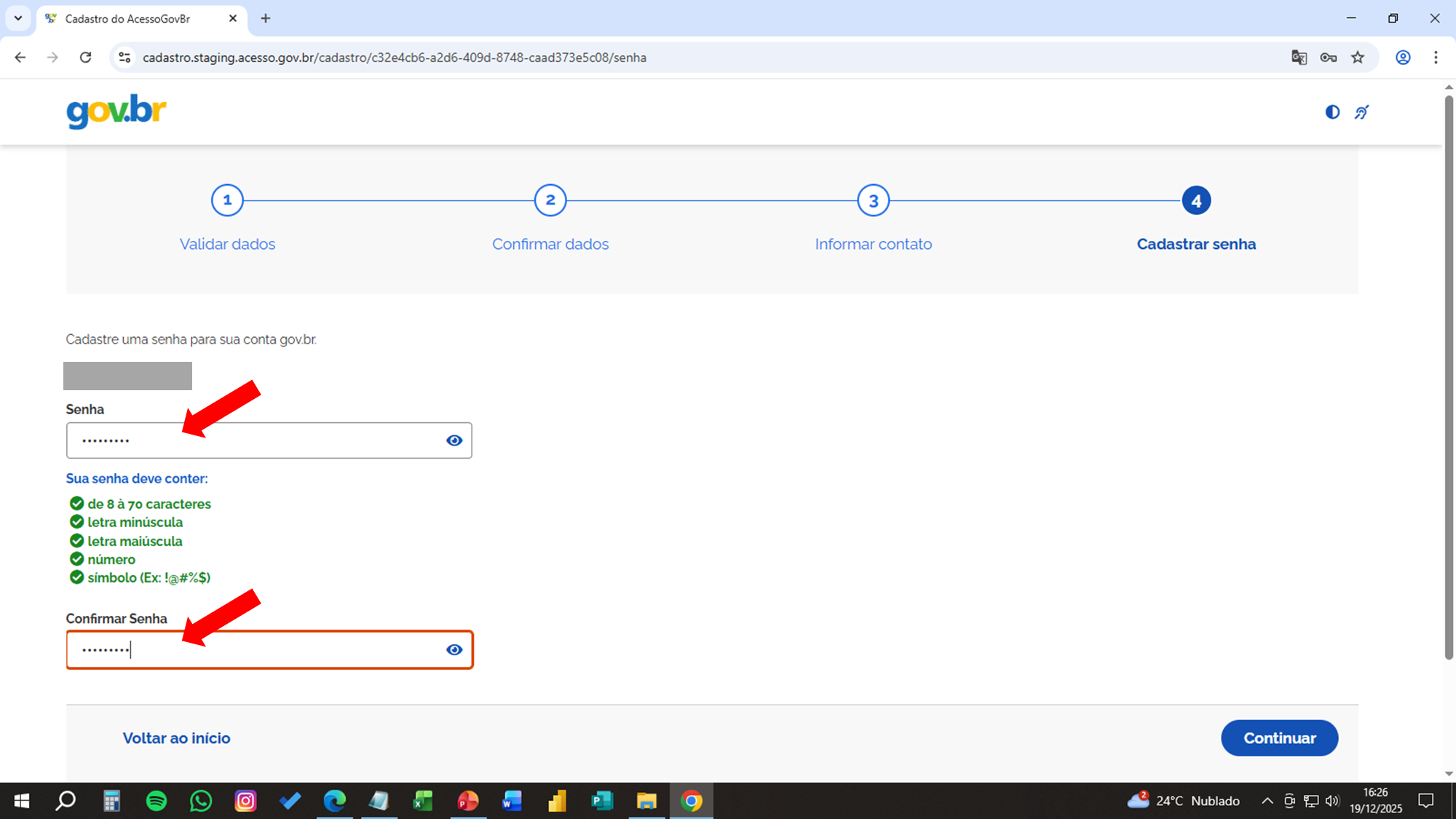Open password manager key icon

tap(1328, 58)
